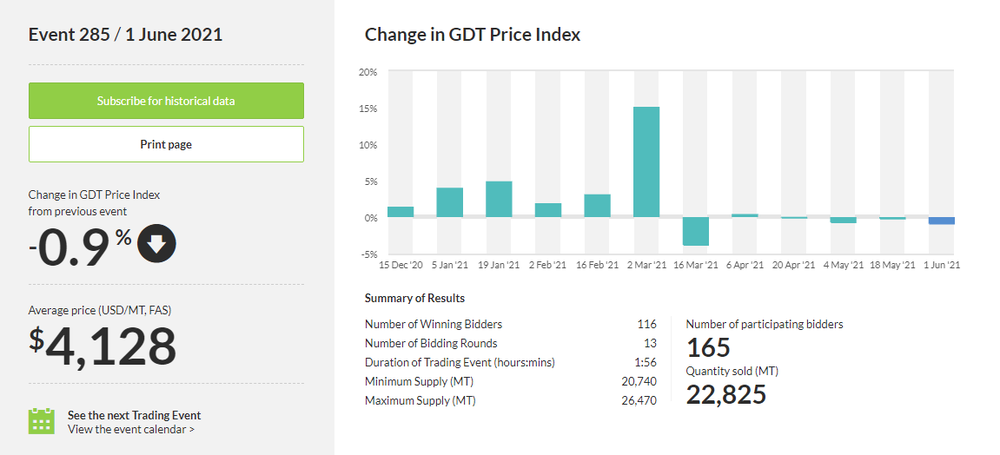Click the 16 Mar '21 negative bar
The width and height of the screenshot is (1000, 455).
click(695, 231)
